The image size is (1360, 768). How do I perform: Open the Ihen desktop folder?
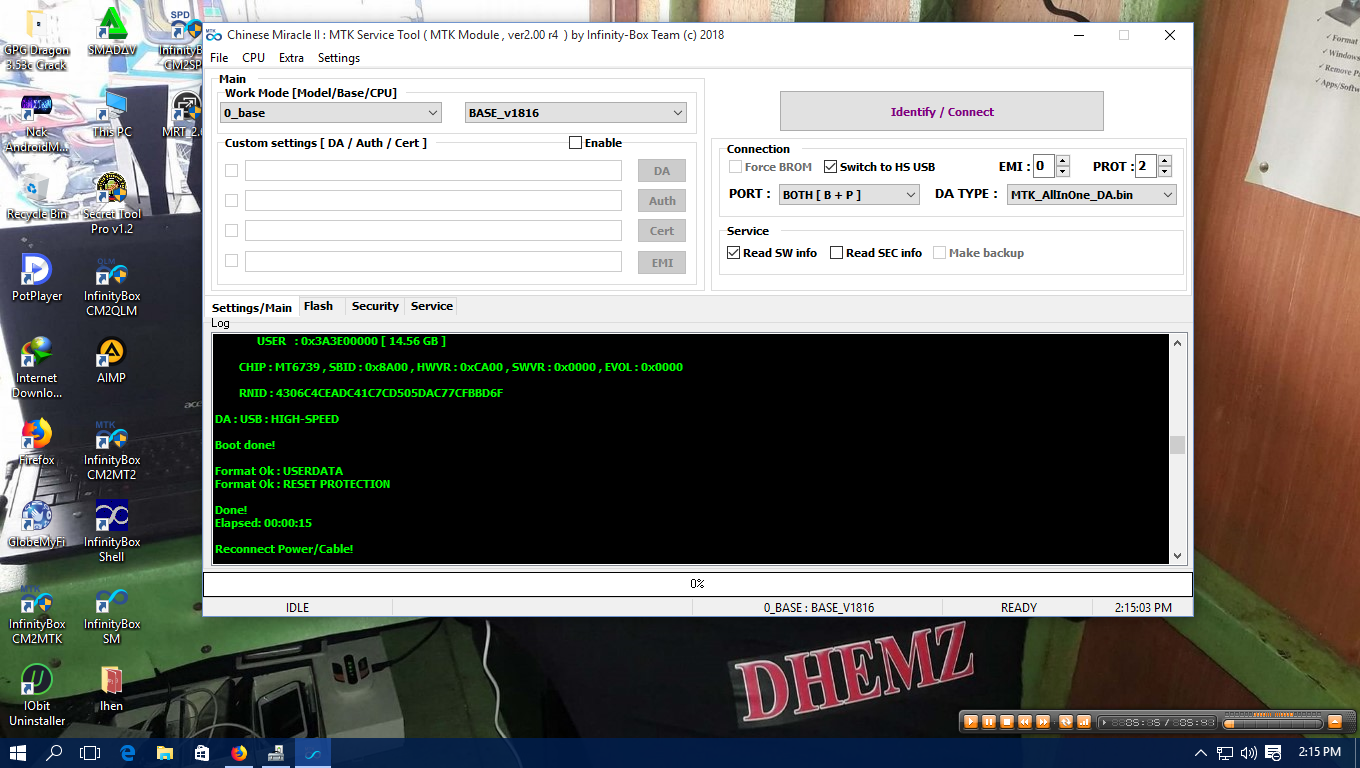(111, 689)
